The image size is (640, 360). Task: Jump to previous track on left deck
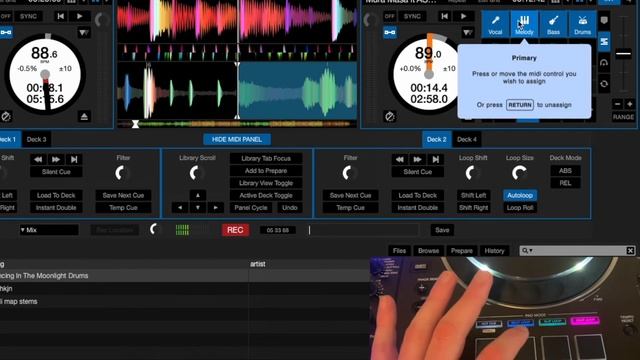tap(60, 16)
